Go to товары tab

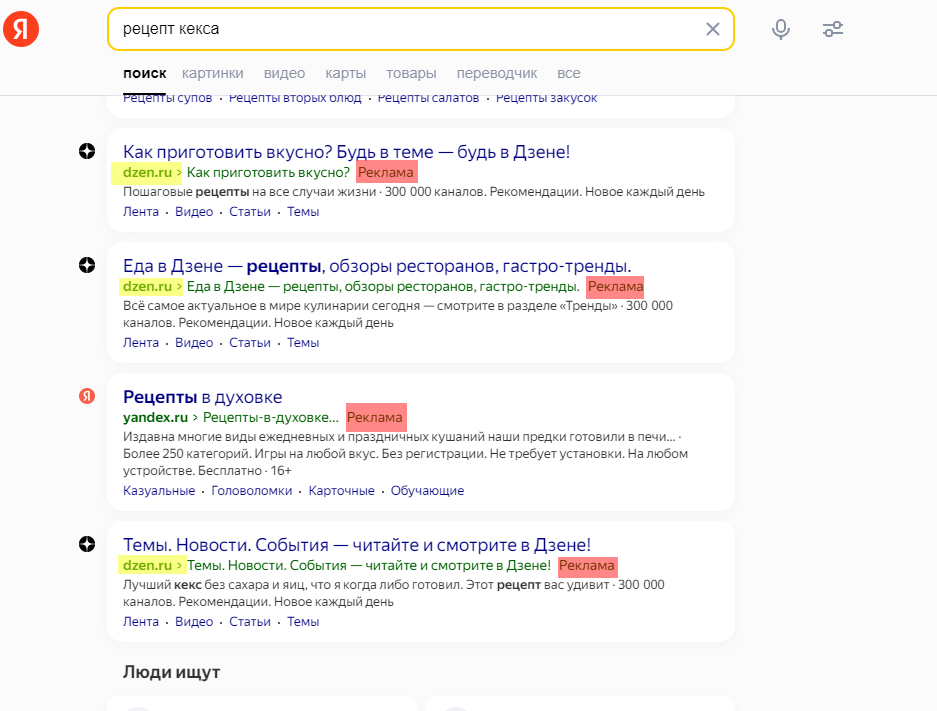tap(411, 73)
